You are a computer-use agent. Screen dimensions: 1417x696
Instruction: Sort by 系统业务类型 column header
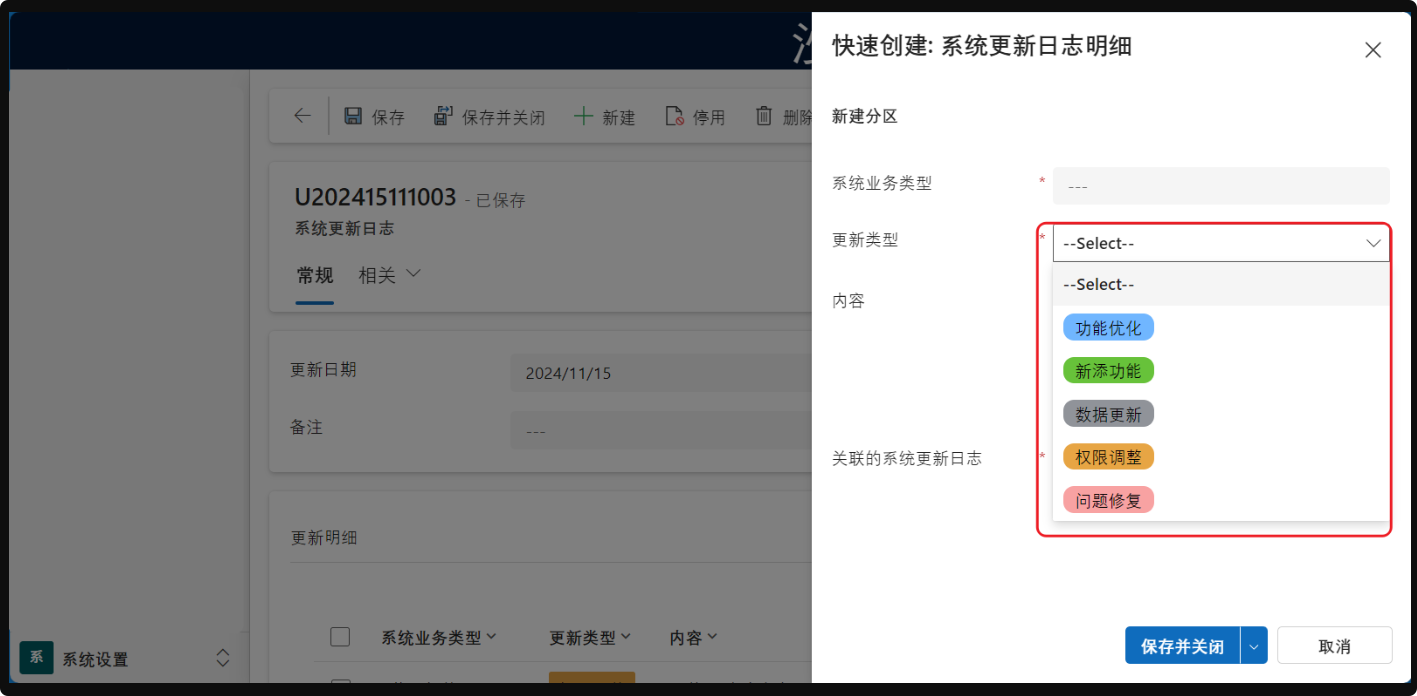(x=439, y=637)
